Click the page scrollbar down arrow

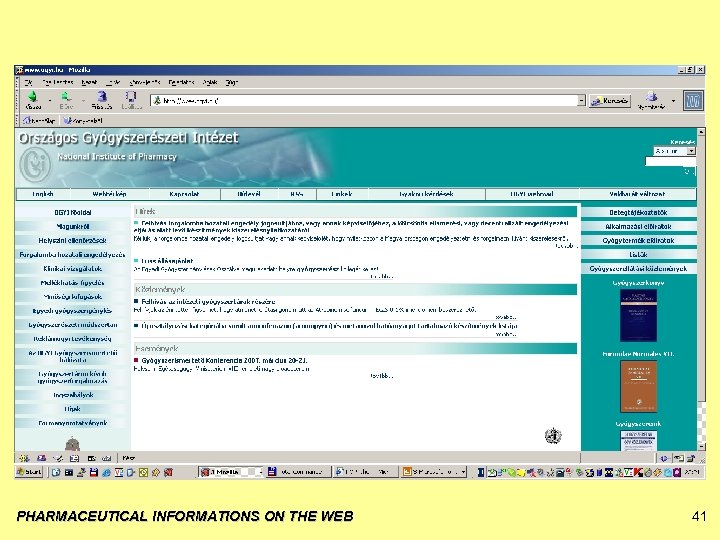pos(701,446)
